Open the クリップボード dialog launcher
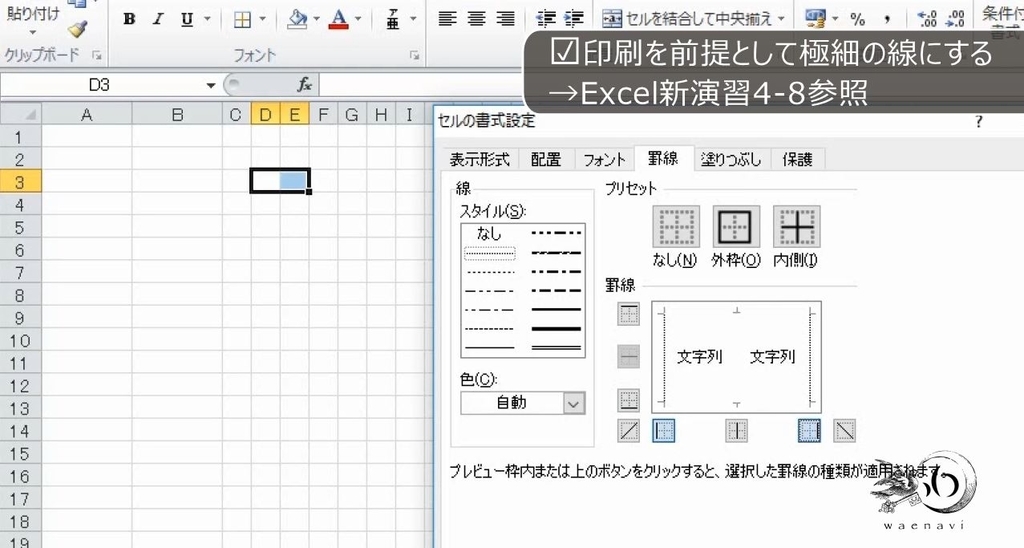This screenshot has width=1024, height=548. pos(97,56)
